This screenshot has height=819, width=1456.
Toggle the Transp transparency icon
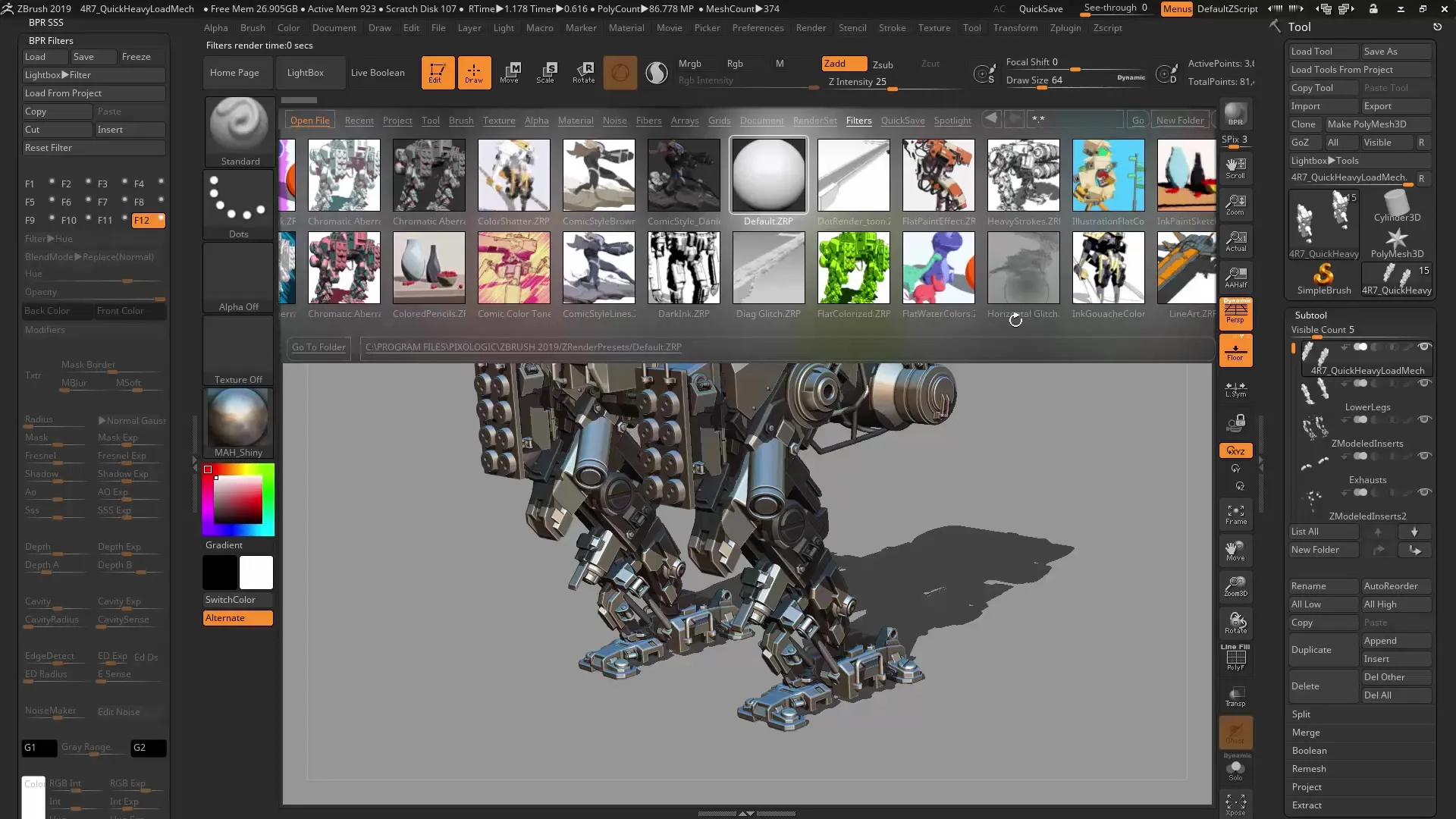point(1235,696)
